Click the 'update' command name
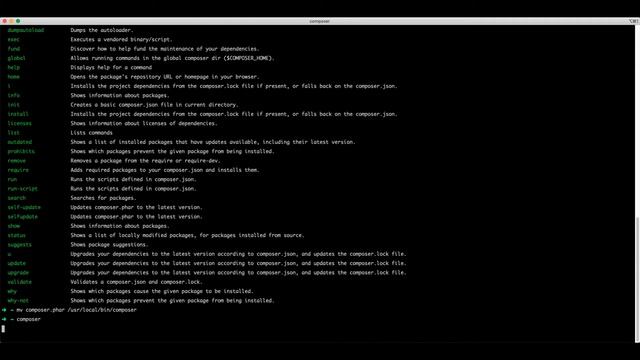The height and width of the screenshot is (360, 640). pyautogui.click(x=16, y=263)
